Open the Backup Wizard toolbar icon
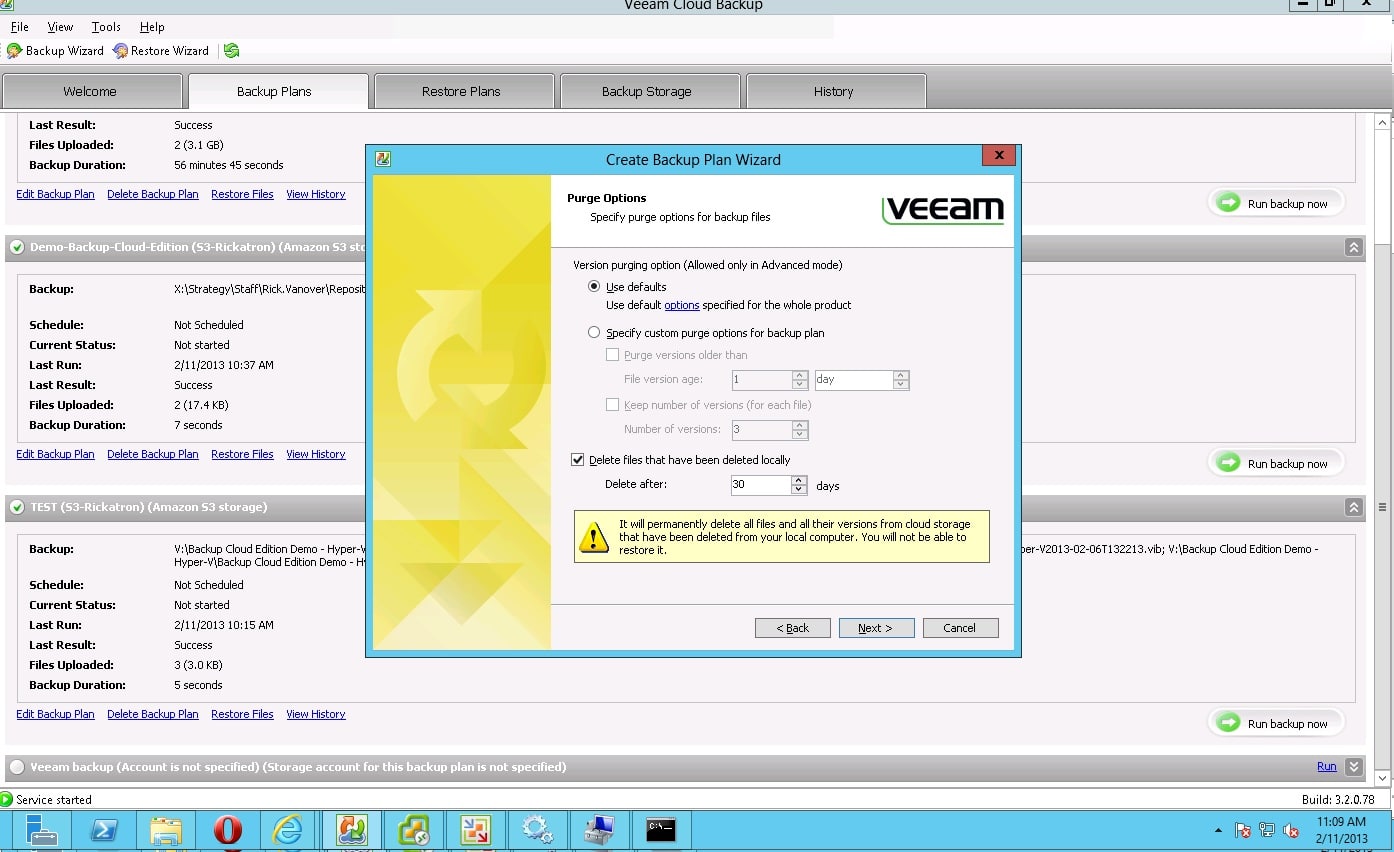 55,51
